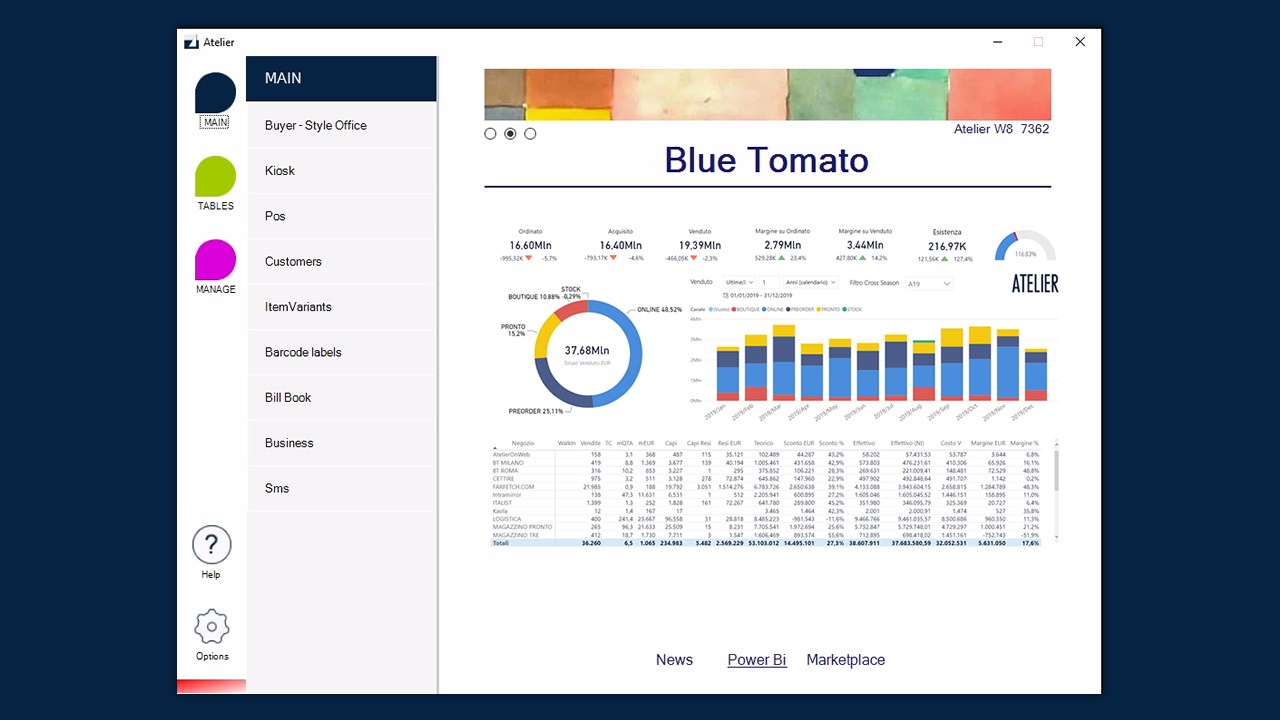Click the Esistenza 216.97K value
The width and height of the screenshot is (1280, 720).
tap(947, 246)
